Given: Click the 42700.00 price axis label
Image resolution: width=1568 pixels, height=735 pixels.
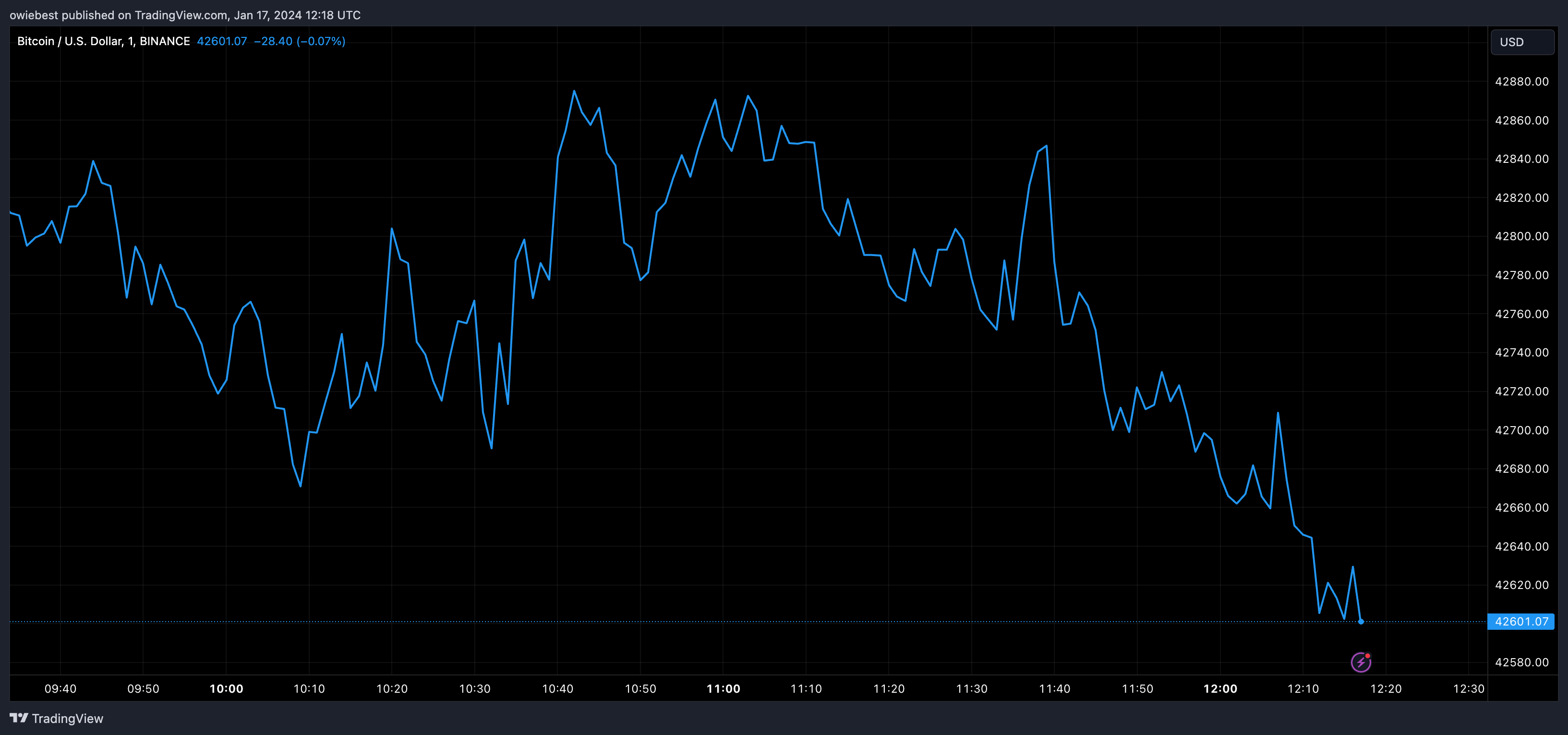Looking at the screenshot, I should [x=1522, y=430].
